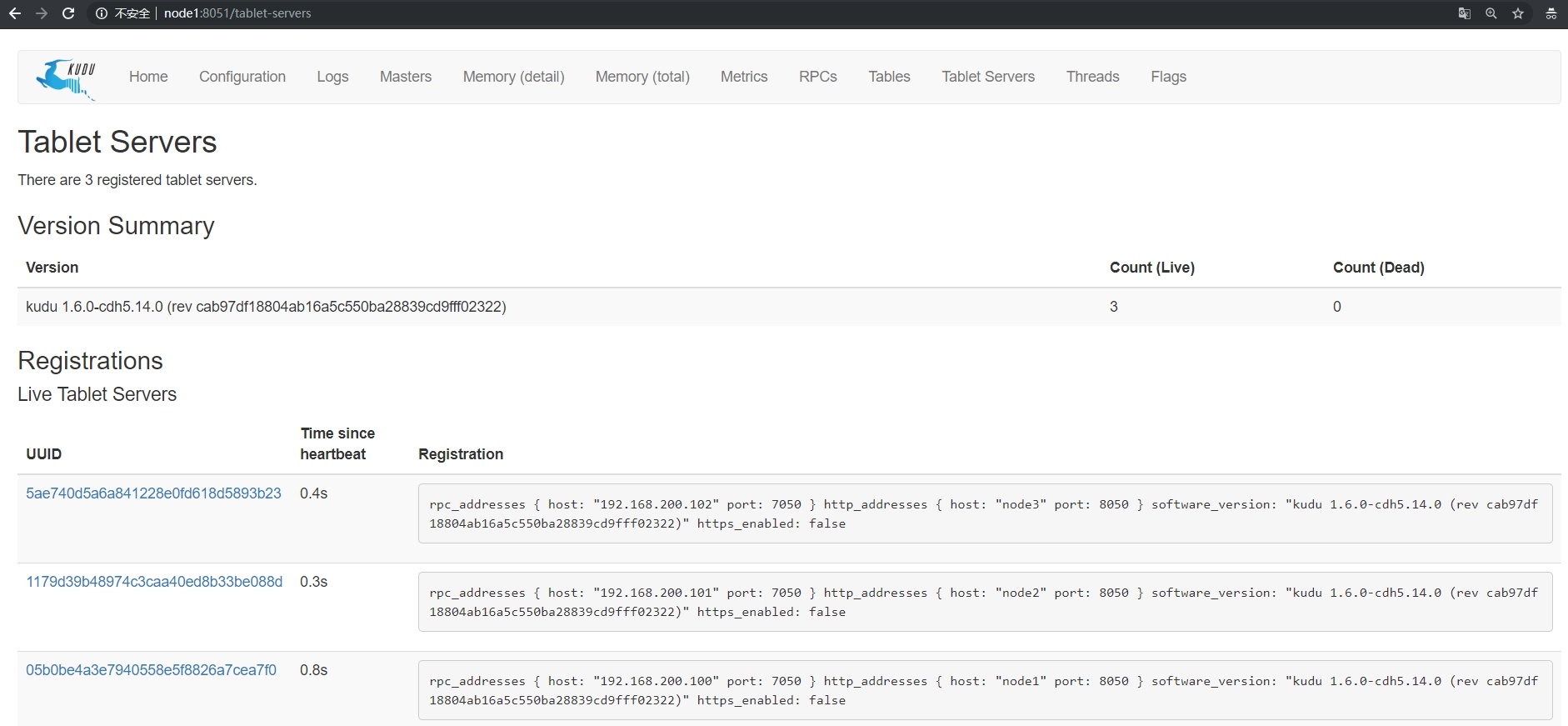Open tablet server UUID 05b0be4a3e7940558e5f8826a7cea7f0
The width and height of the screenshot is (1568, 726).
coord(151,670)
